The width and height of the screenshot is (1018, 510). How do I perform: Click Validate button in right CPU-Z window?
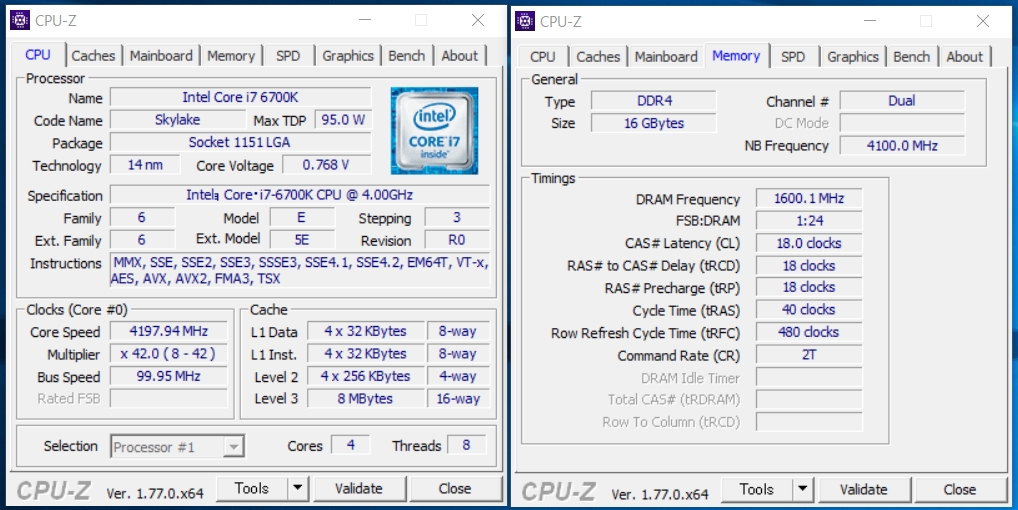click(x=863, y=489)
